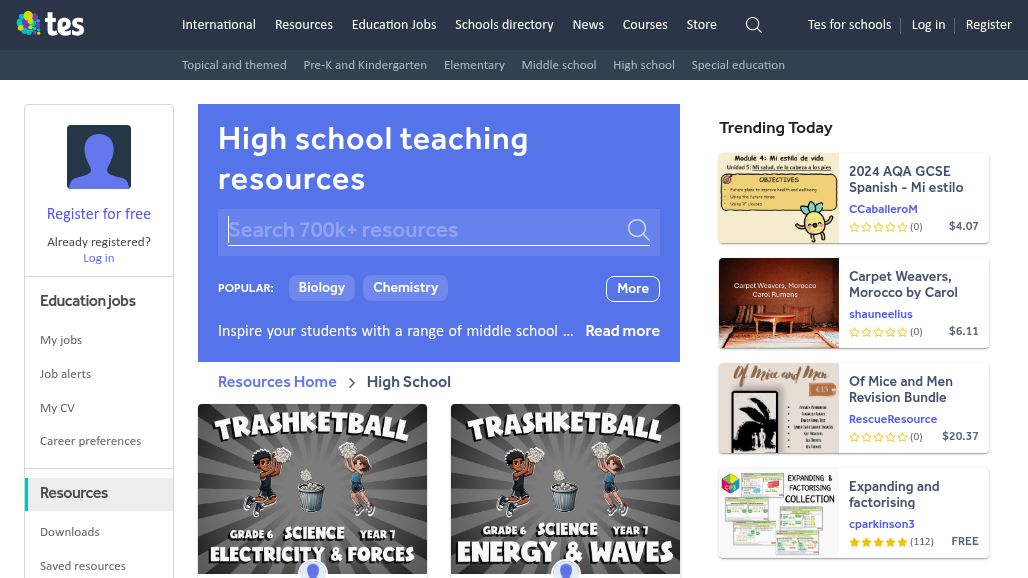Click star rating of Carpet Weavers resource
Image resolution: width=1028 pixels, height=578 pixels.
click(x=878, y=332)
